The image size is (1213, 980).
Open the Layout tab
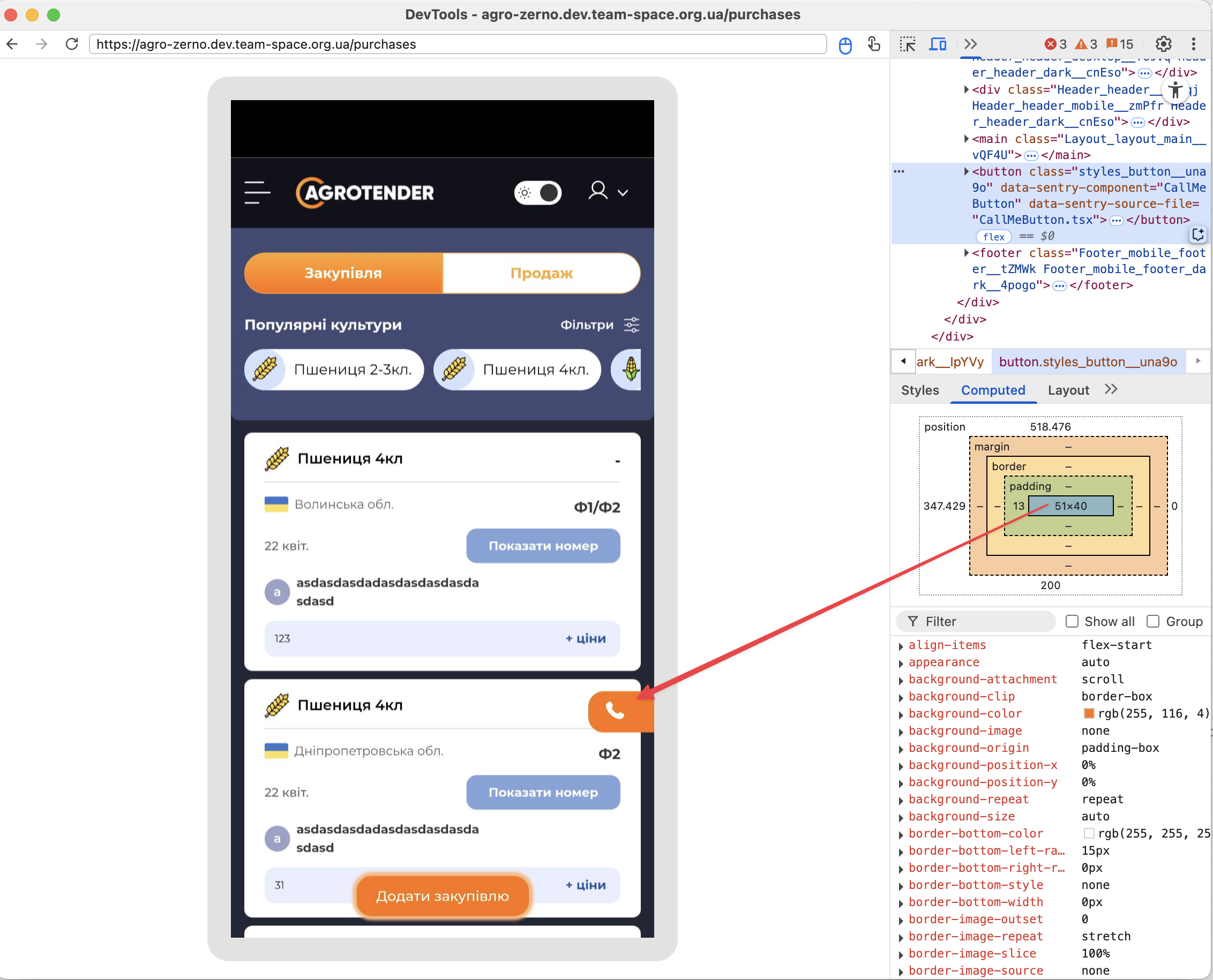coord(1068,390)
